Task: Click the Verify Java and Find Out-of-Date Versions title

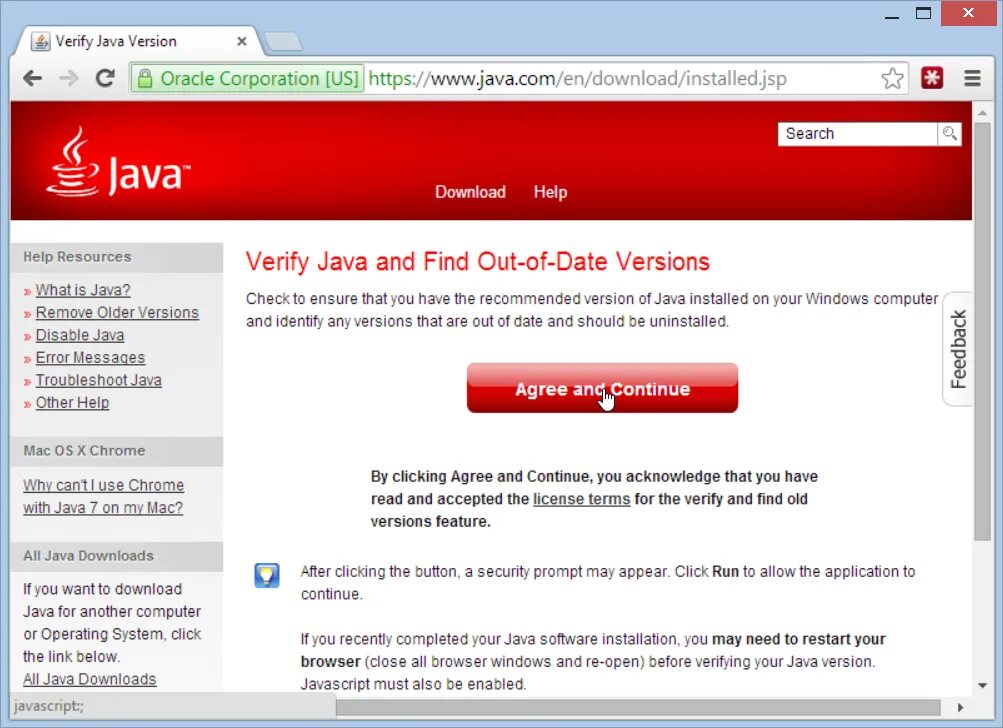Action: 478,262
